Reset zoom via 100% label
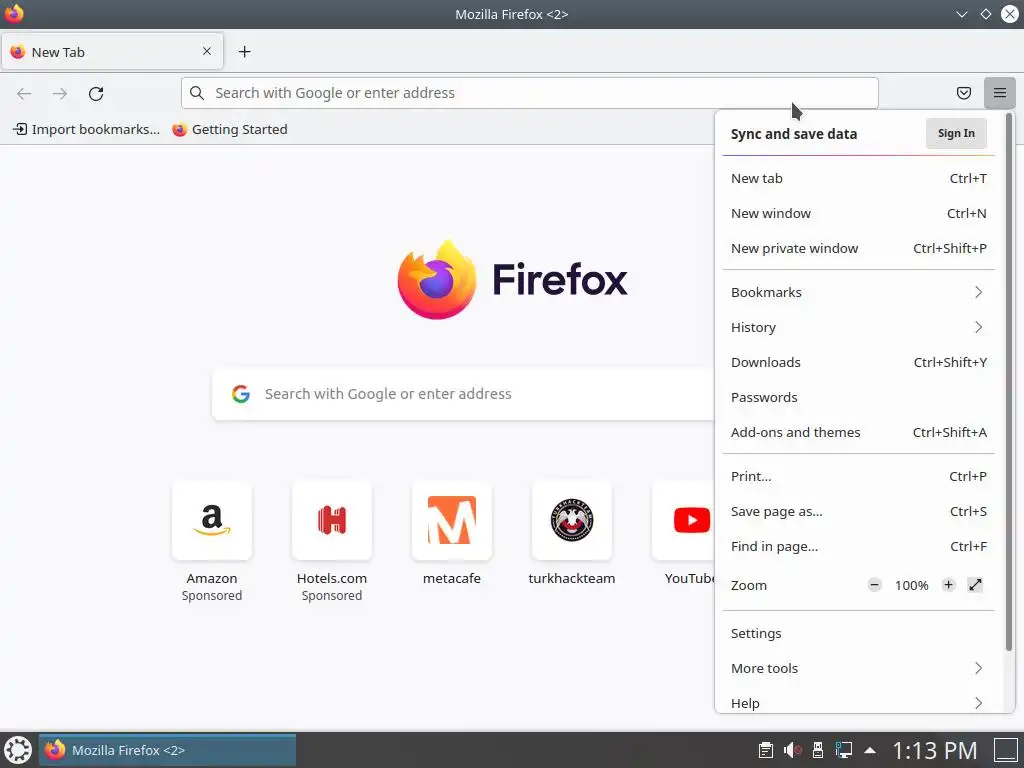 click(912, 585)
